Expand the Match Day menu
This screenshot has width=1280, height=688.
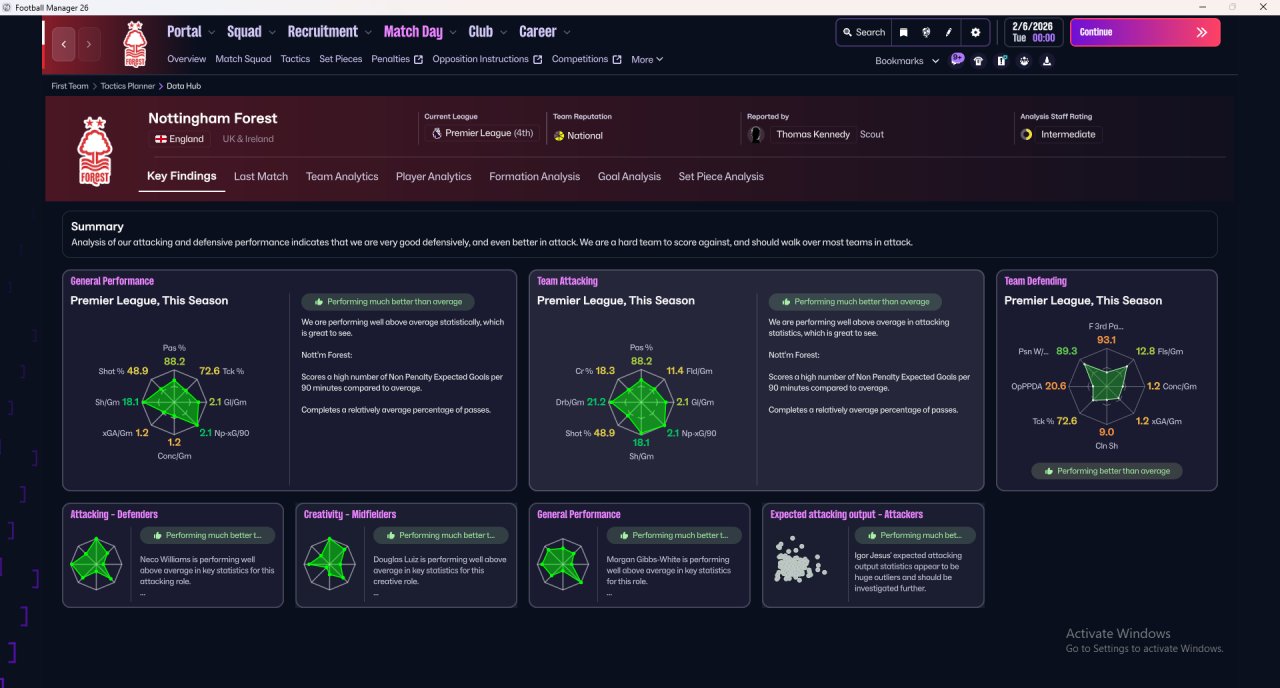pos(420,32)
